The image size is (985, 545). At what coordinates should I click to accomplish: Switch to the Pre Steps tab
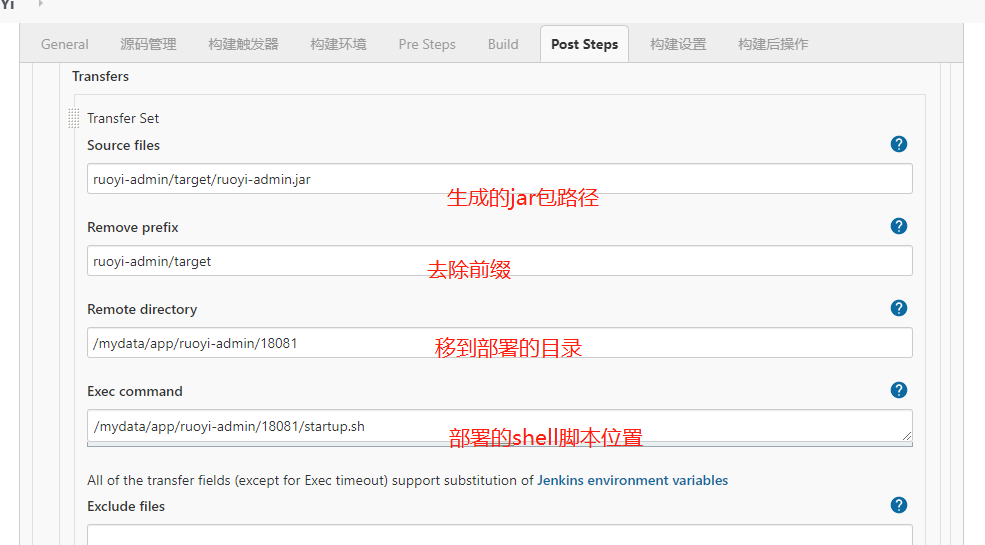coord(427,45)
